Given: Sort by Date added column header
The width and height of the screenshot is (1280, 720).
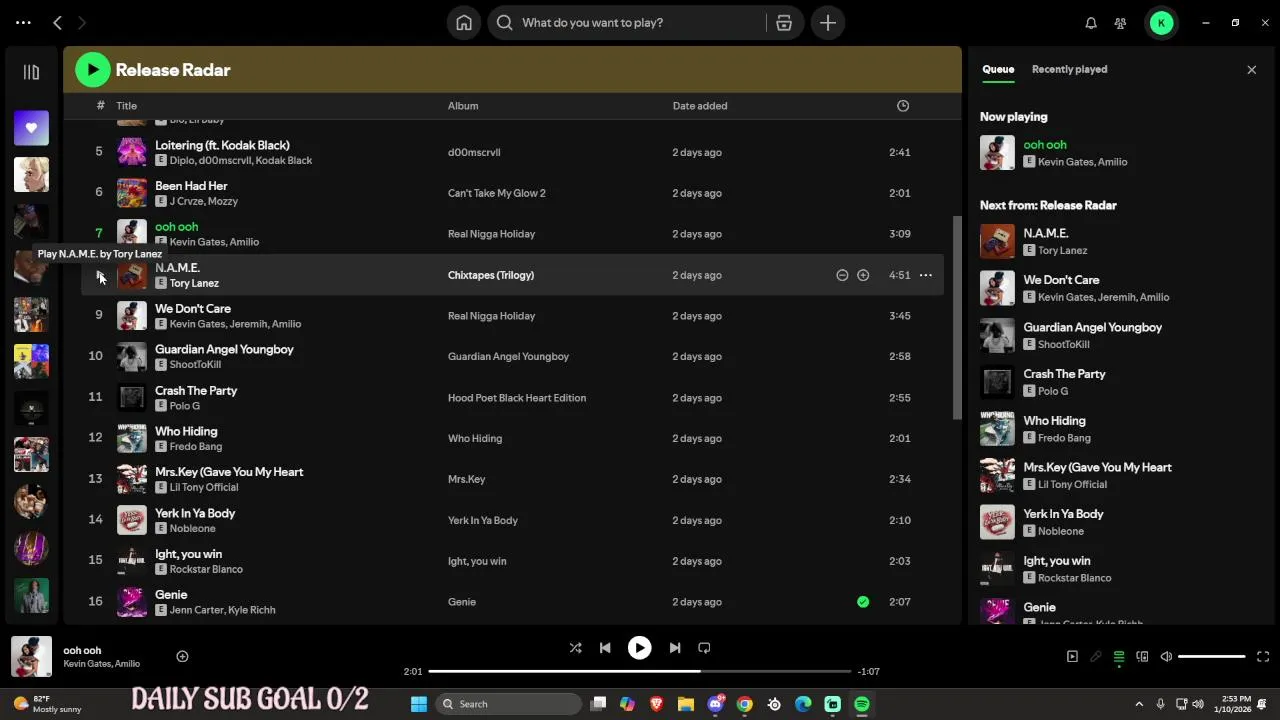Looking at the screenshot, I should click(x=700, y=106).
